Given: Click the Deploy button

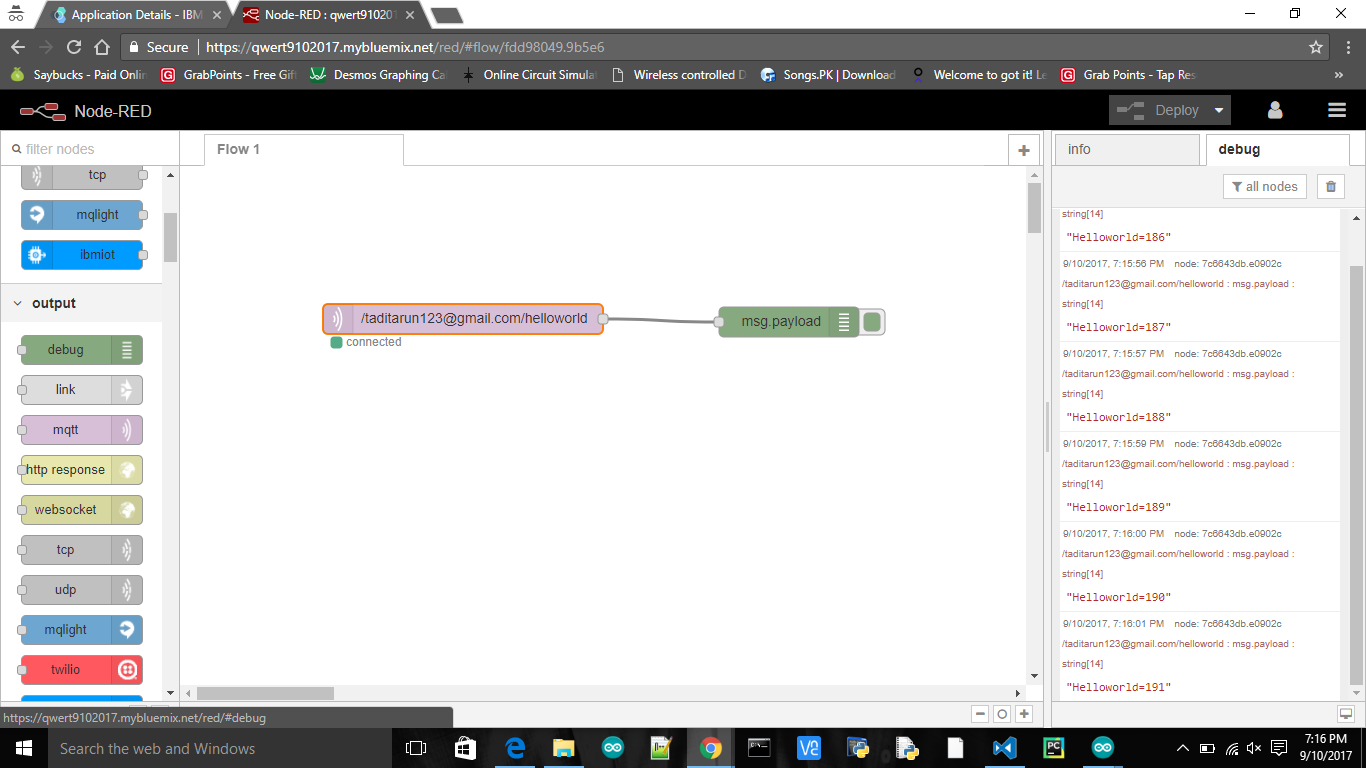Looking at the screenshot, I should click(1177, 110).
